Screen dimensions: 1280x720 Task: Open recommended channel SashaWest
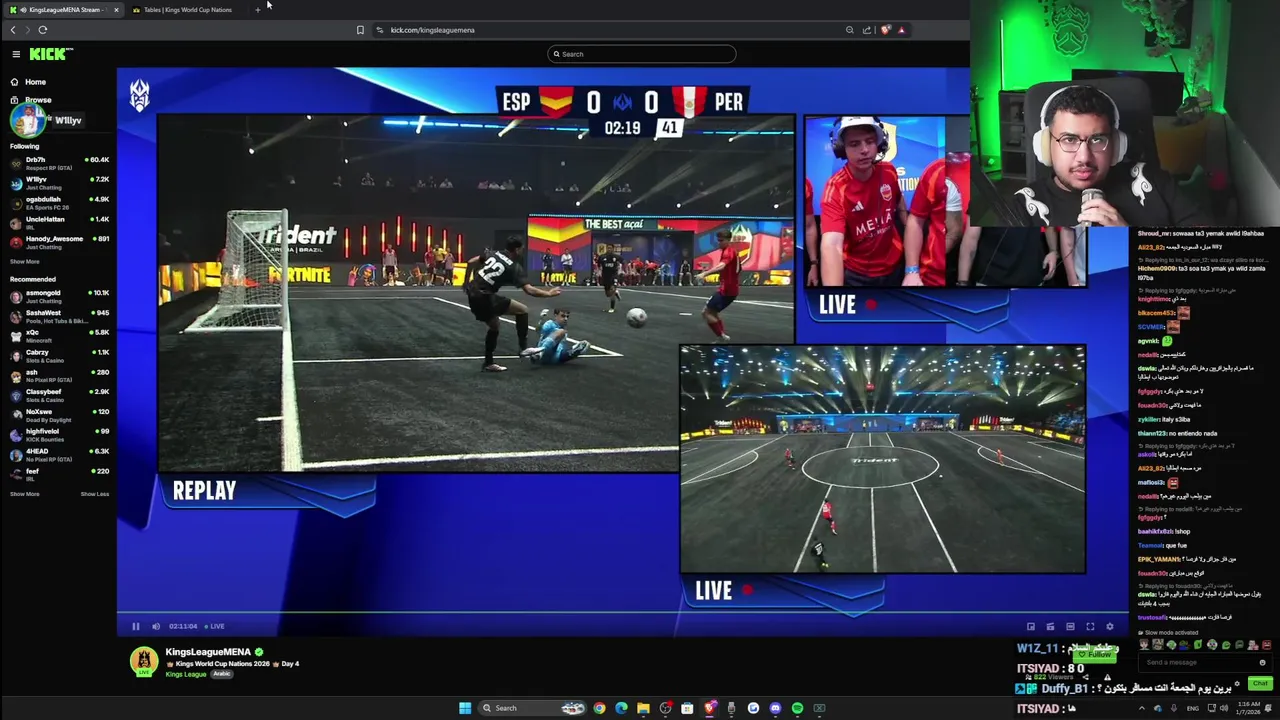click(x=58, y=316)
